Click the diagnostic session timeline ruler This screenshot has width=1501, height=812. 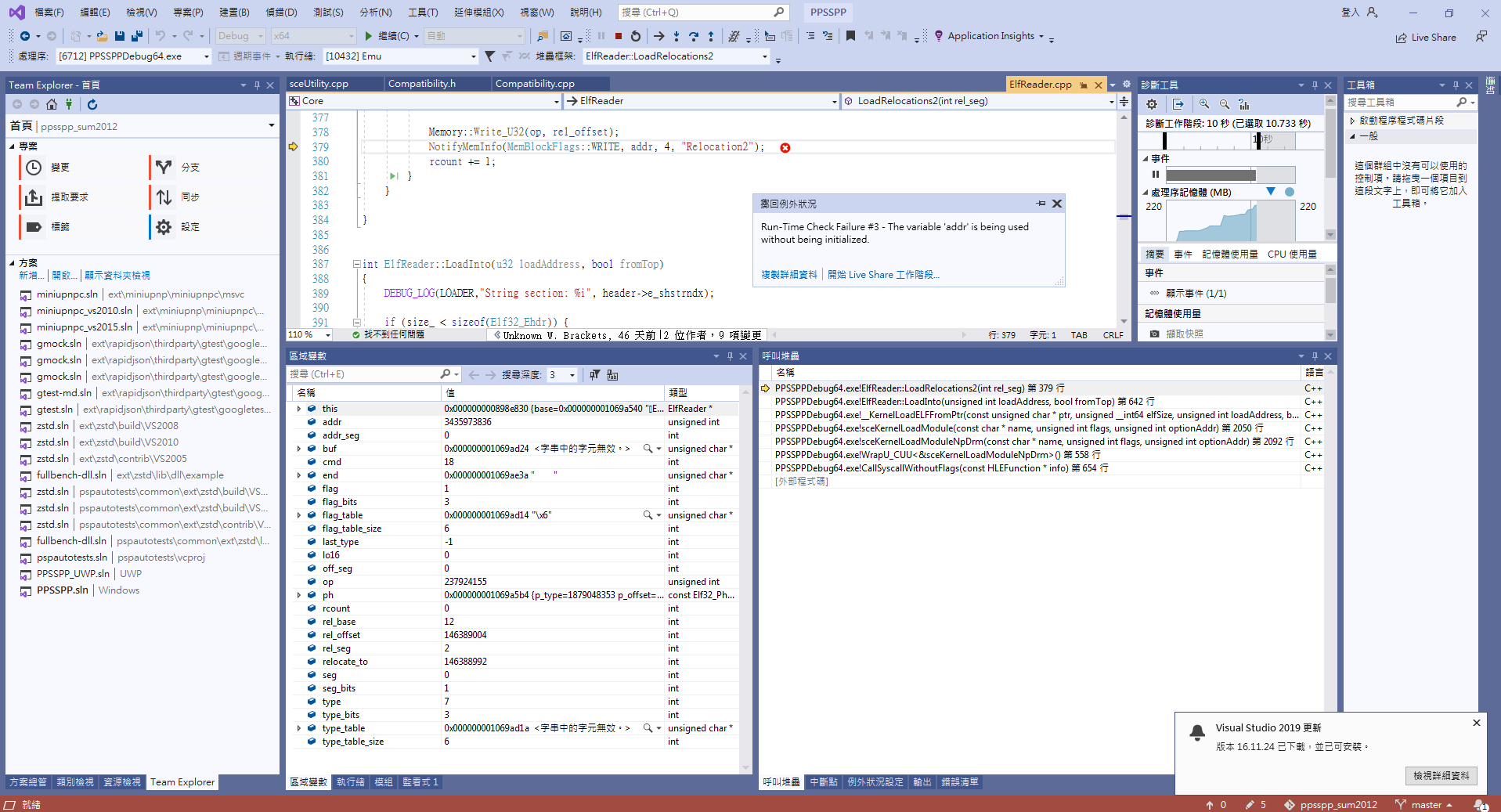tap(1229, 140)
